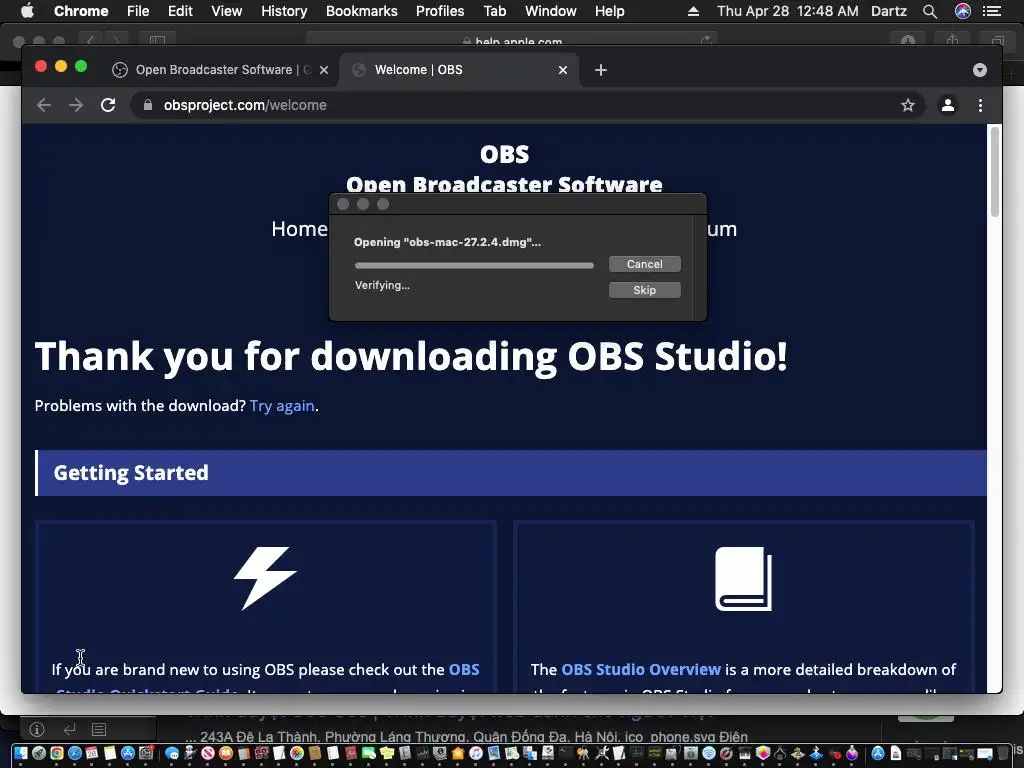
Task: Open the Profiles menu
Action: pos(440,11)
